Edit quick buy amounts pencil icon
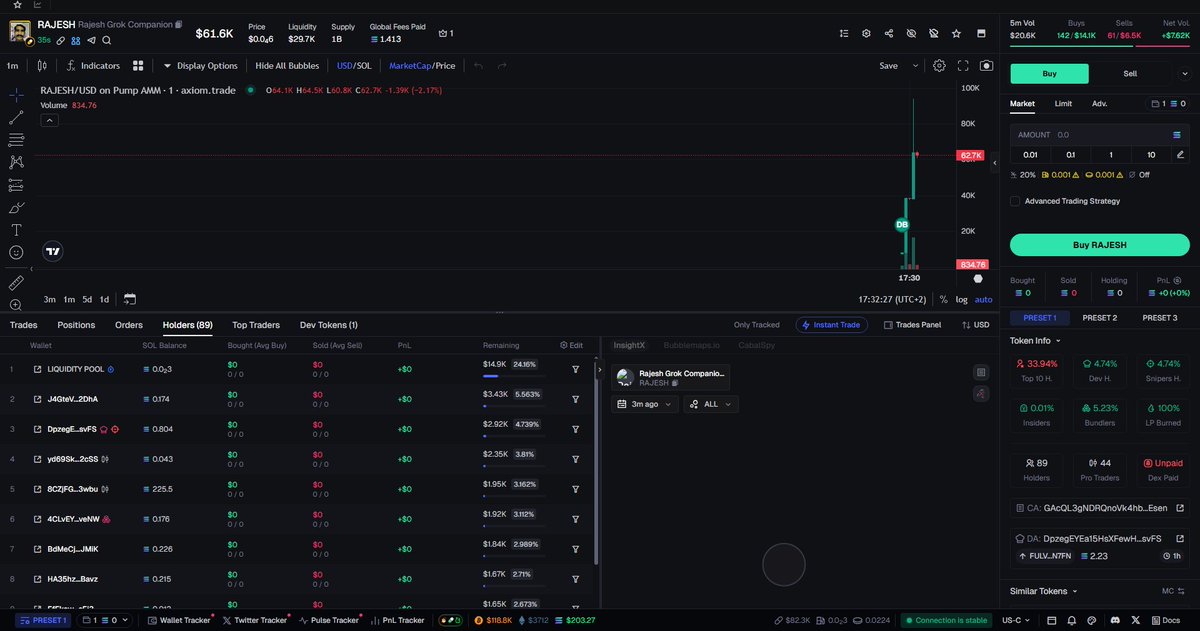 [1180, 154]
